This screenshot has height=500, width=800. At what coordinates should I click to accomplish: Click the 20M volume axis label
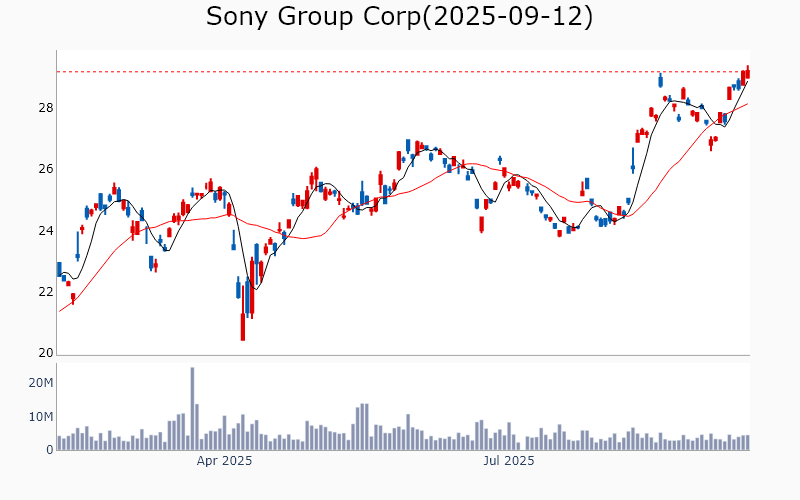point(41,383)
